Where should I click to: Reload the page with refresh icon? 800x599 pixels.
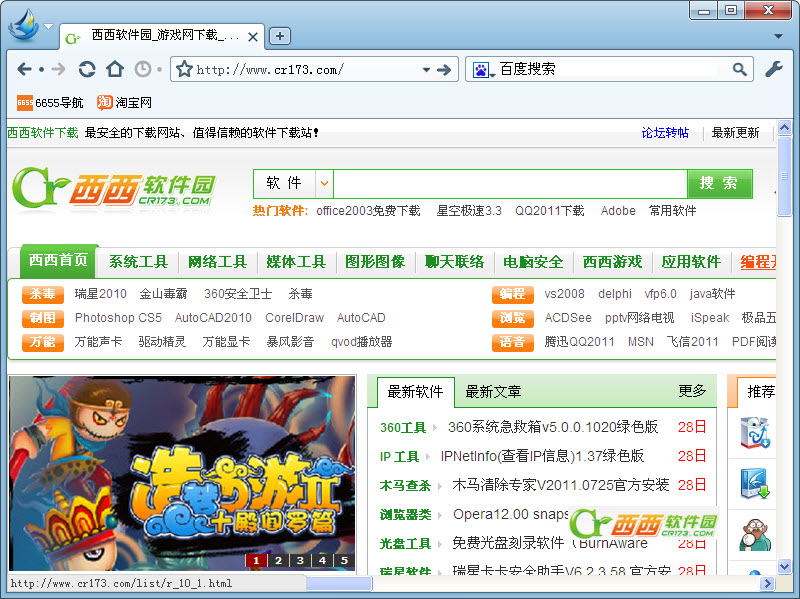pyautogui.click(x=87, y=69)
